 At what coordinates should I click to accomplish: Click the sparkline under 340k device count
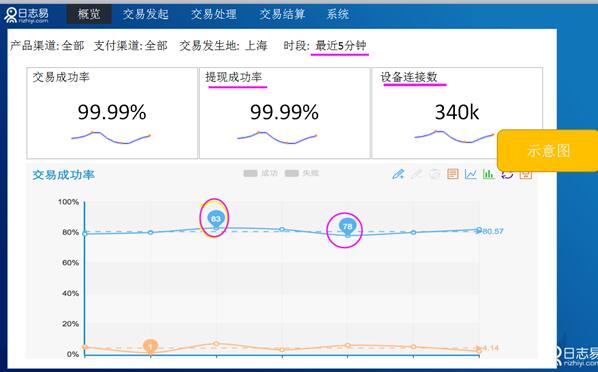point(455,137)
